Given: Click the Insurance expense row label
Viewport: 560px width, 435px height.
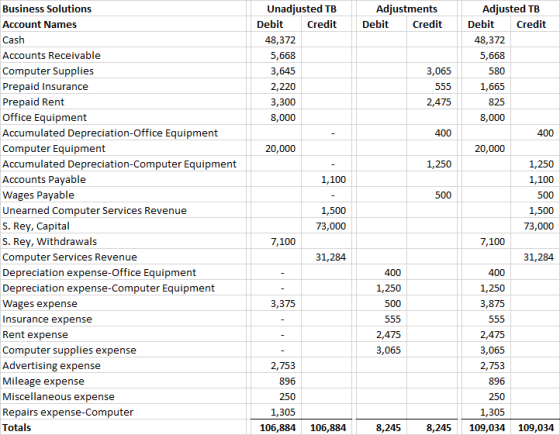Looking at the screenshot, I should tap(47, 320).
